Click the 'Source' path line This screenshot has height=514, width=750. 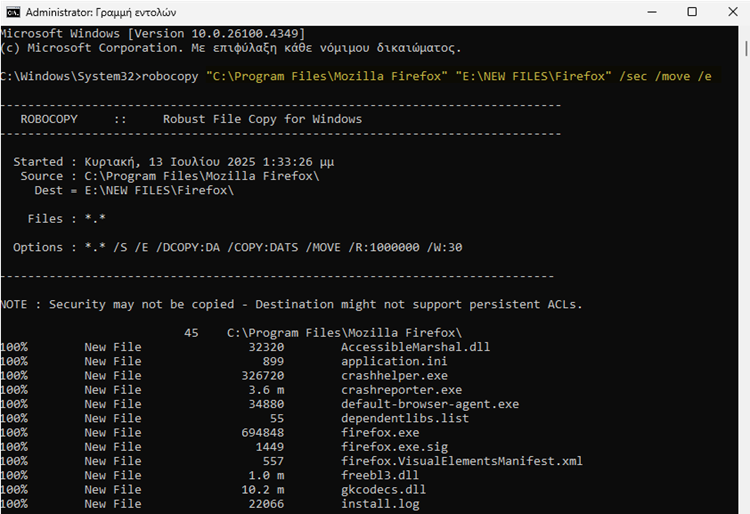[170, 176]
